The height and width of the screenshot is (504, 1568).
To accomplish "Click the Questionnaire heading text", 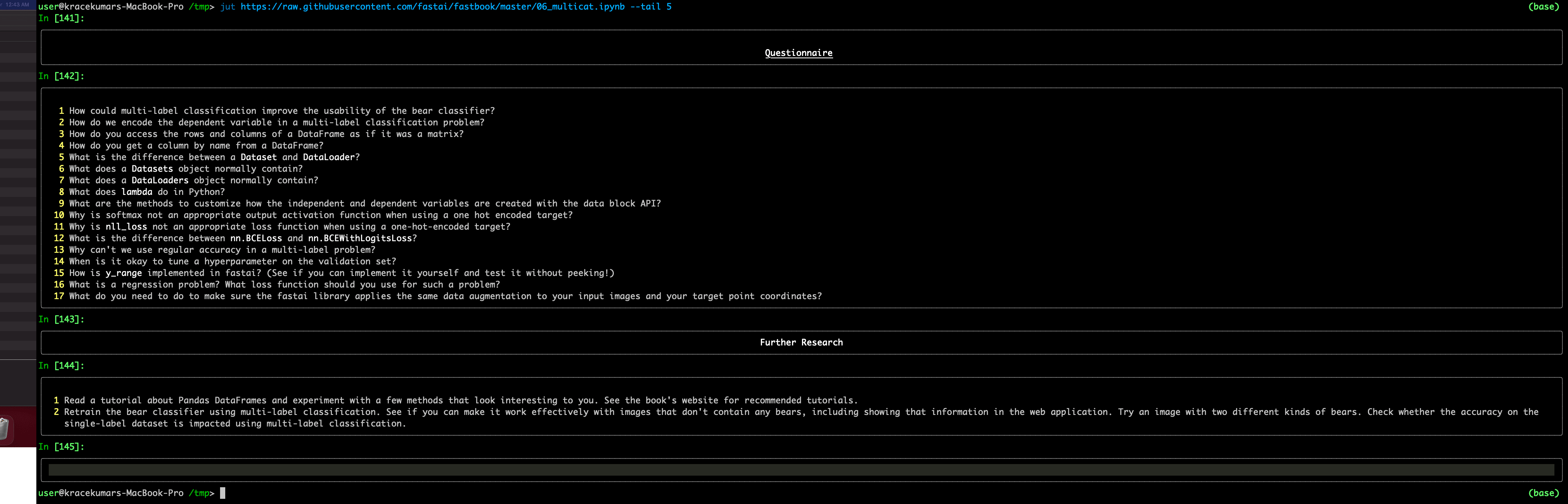I will point(798,53).
